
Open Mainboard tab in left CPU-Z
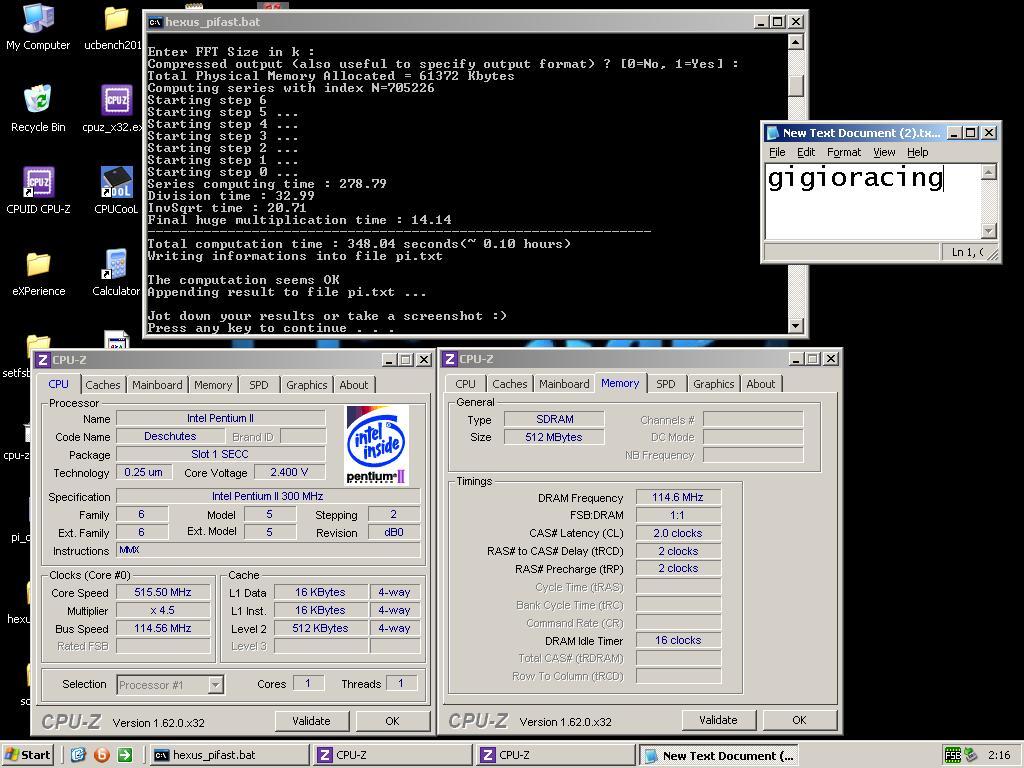click(x=157, y=385)
